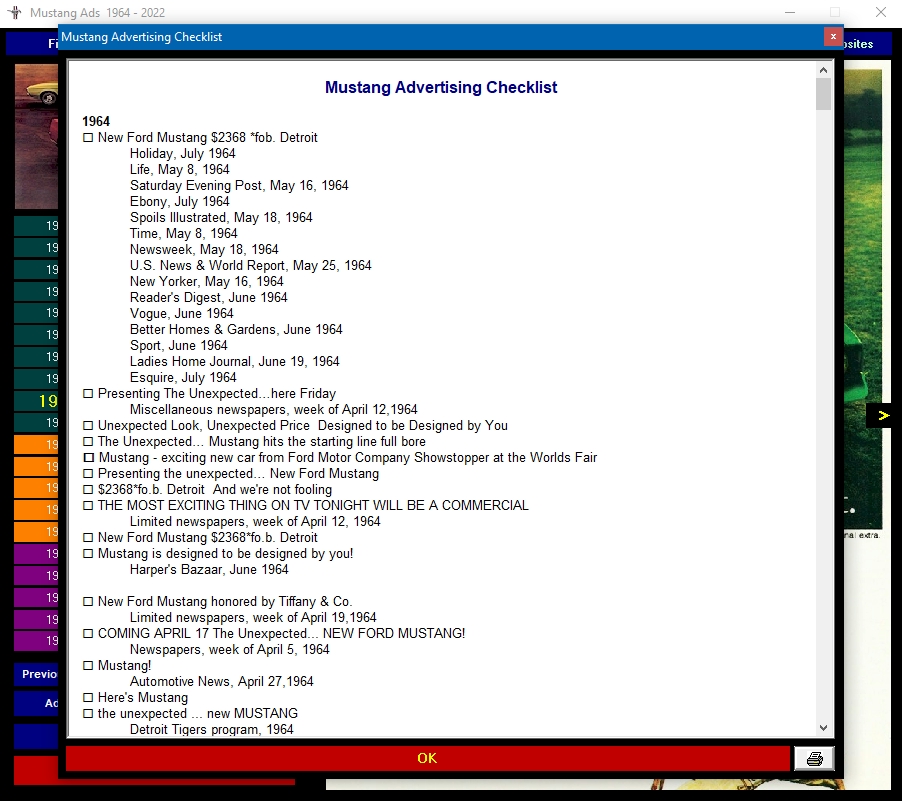Click the printer icon button
This screenshot has height=801, width=902.
(x=814, y=758)
